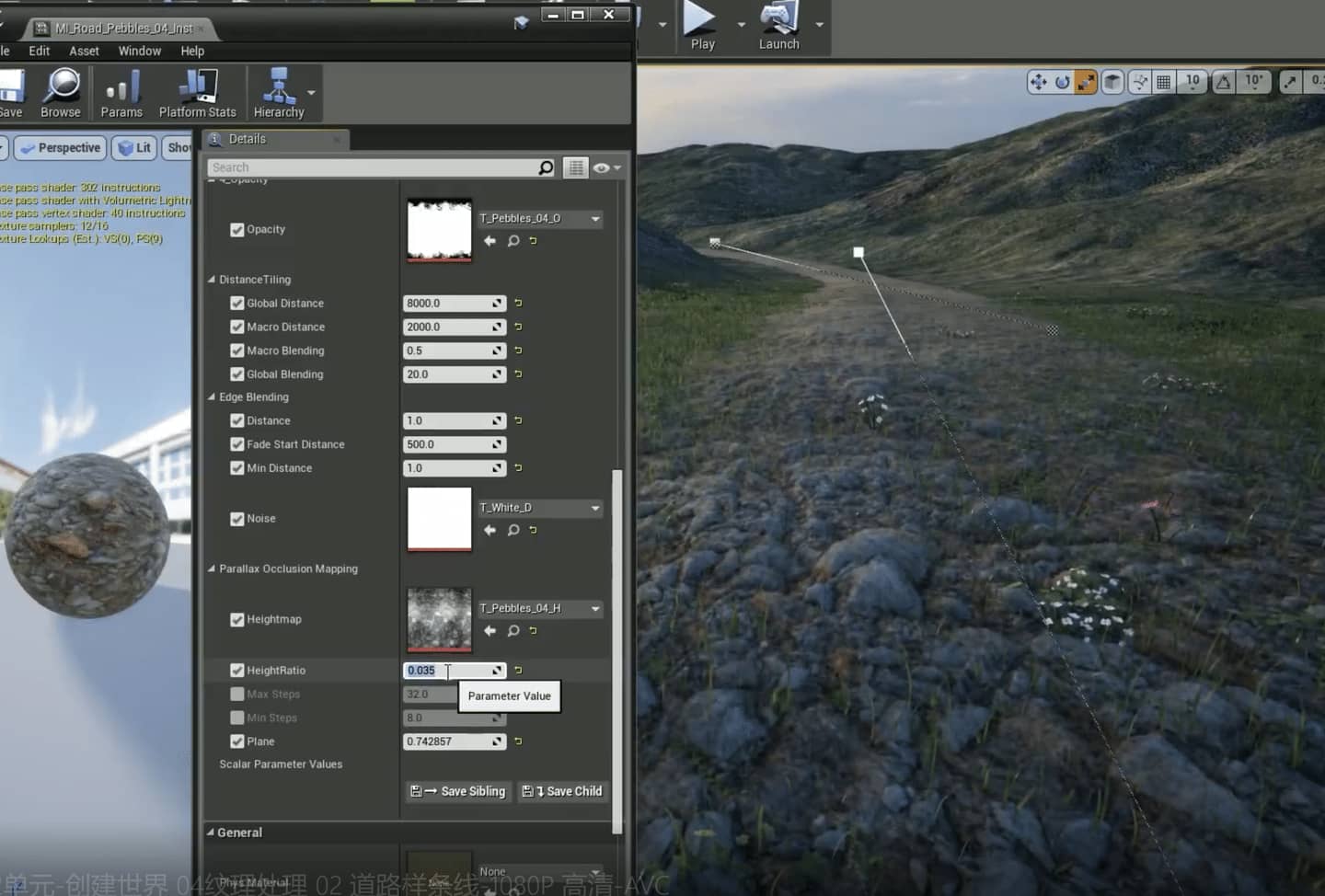This screenshot has height=896, width=1325.
Task: Use selected asset arrow for Opacity texture
Action: [x=490, y=241]
